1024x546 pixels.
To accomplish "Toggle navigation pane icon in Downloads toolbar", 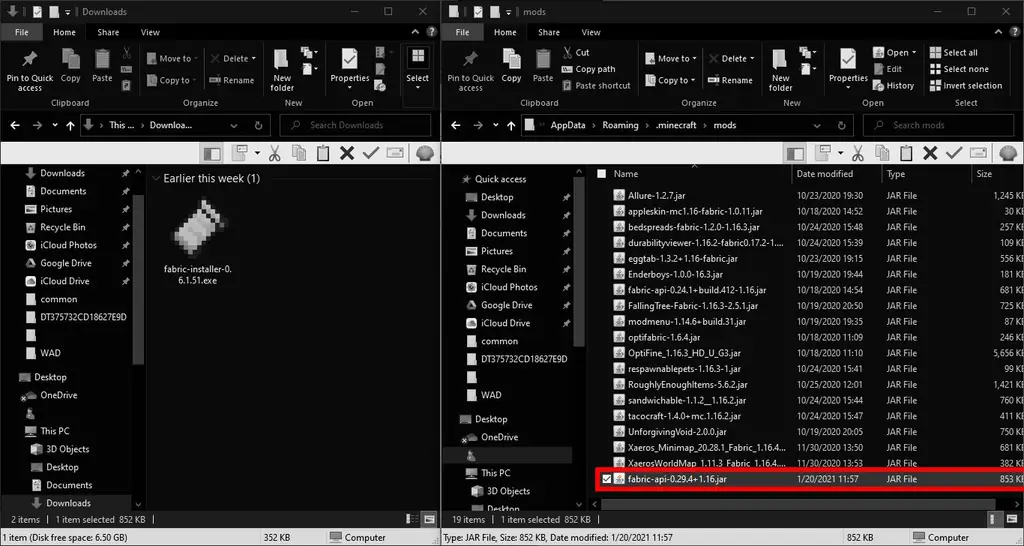I will click(212, 153).
